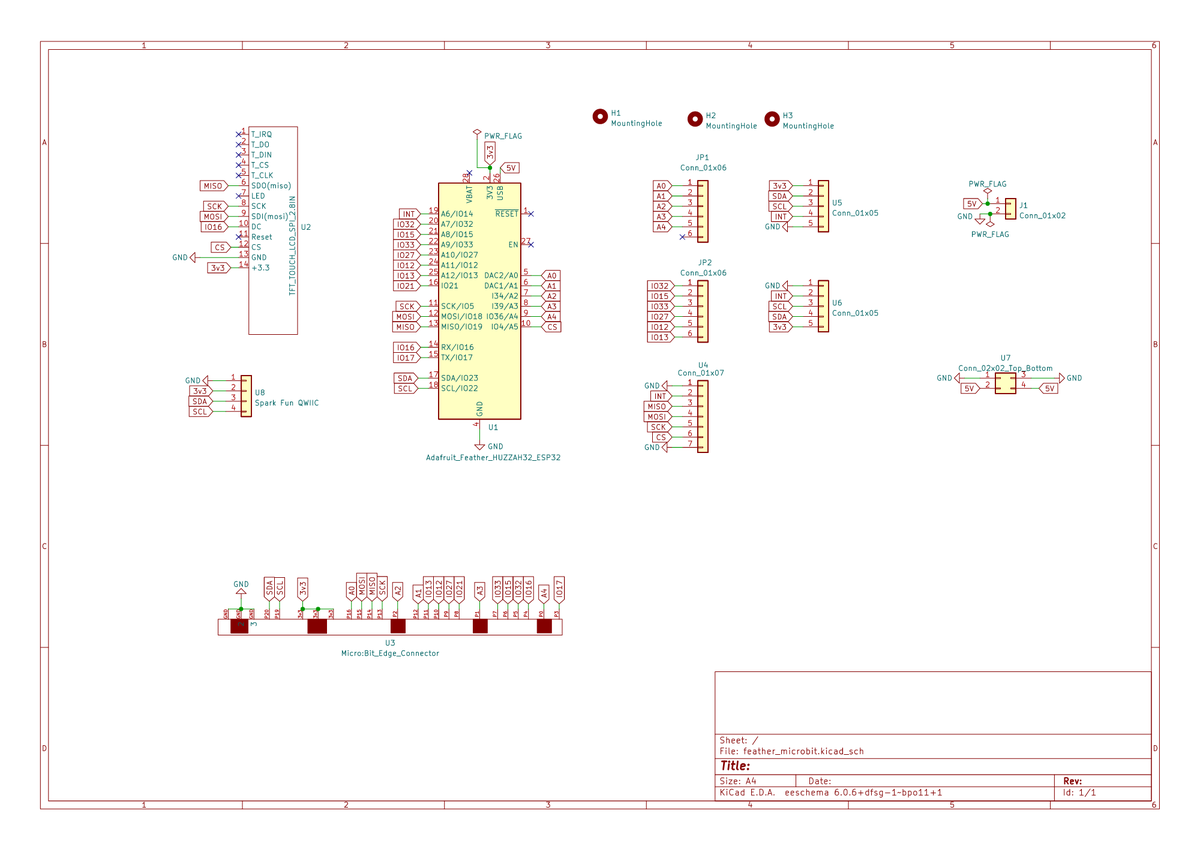
Task: Select the U6 connector symbol body
Action: (823, 306)
